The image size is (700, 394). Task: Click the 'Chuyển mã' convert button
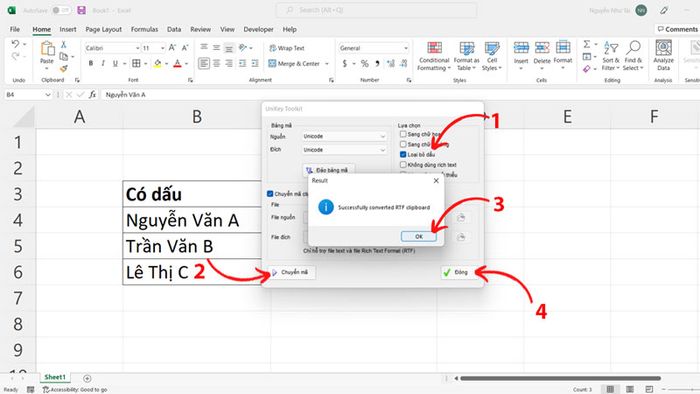point(292,272)
